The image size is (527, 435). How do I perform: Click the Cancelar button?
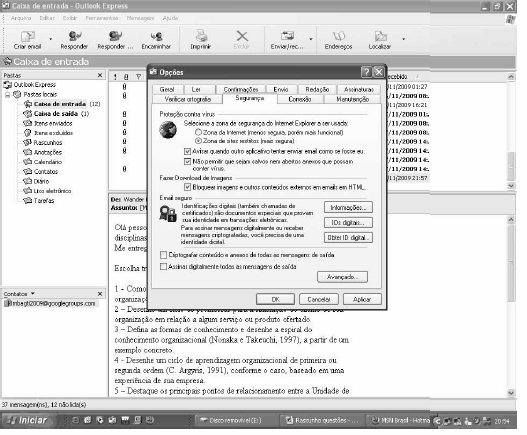coord(319,300)
